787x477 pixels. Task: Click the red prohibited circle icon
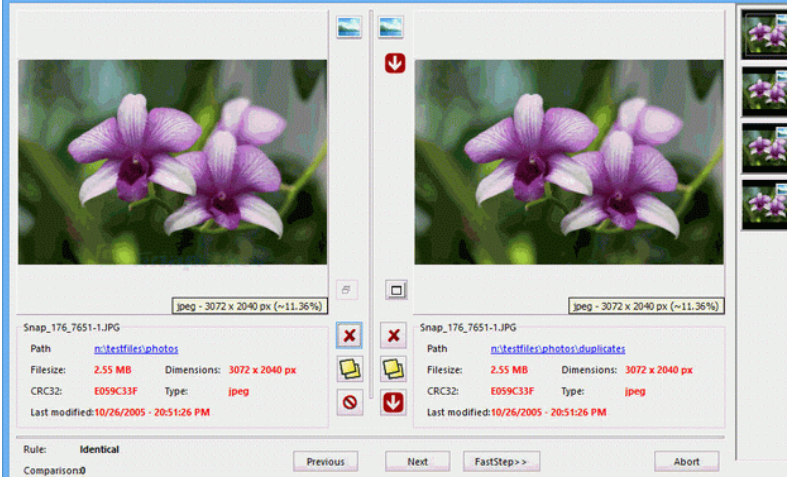350,402
